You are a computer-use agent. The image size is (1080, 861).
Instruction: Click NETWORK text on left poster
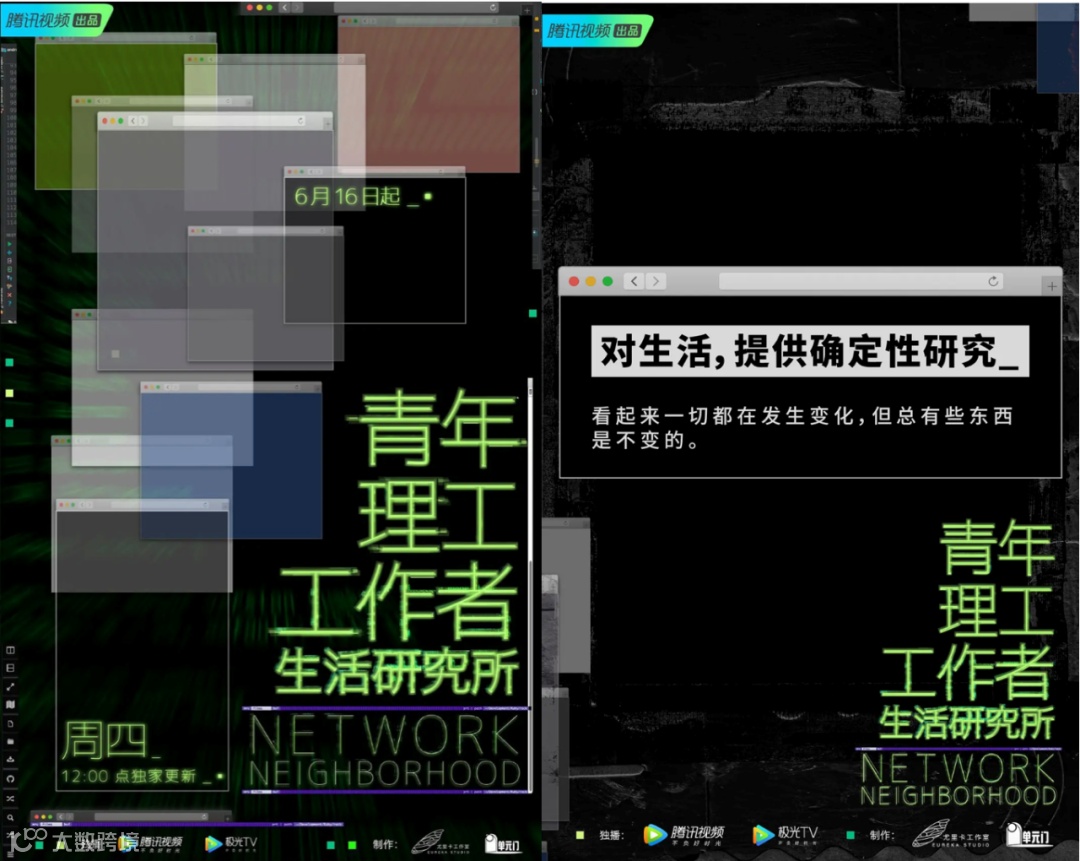click(x=385, y=736)
